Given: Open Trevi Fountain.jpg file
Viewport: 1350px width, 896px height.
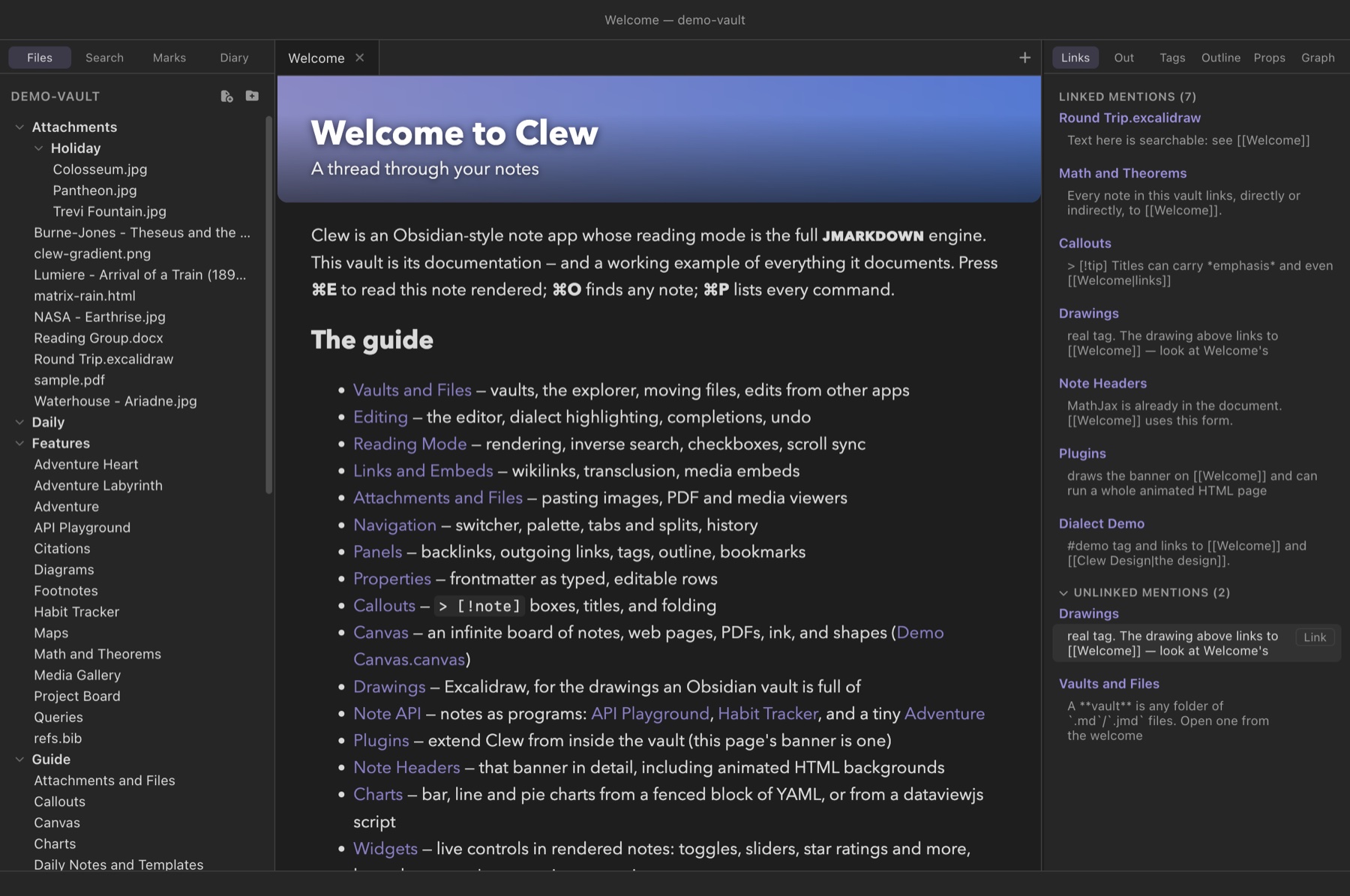Looking at the screenshot, I should pyautogui.click(x=109, y=211).
